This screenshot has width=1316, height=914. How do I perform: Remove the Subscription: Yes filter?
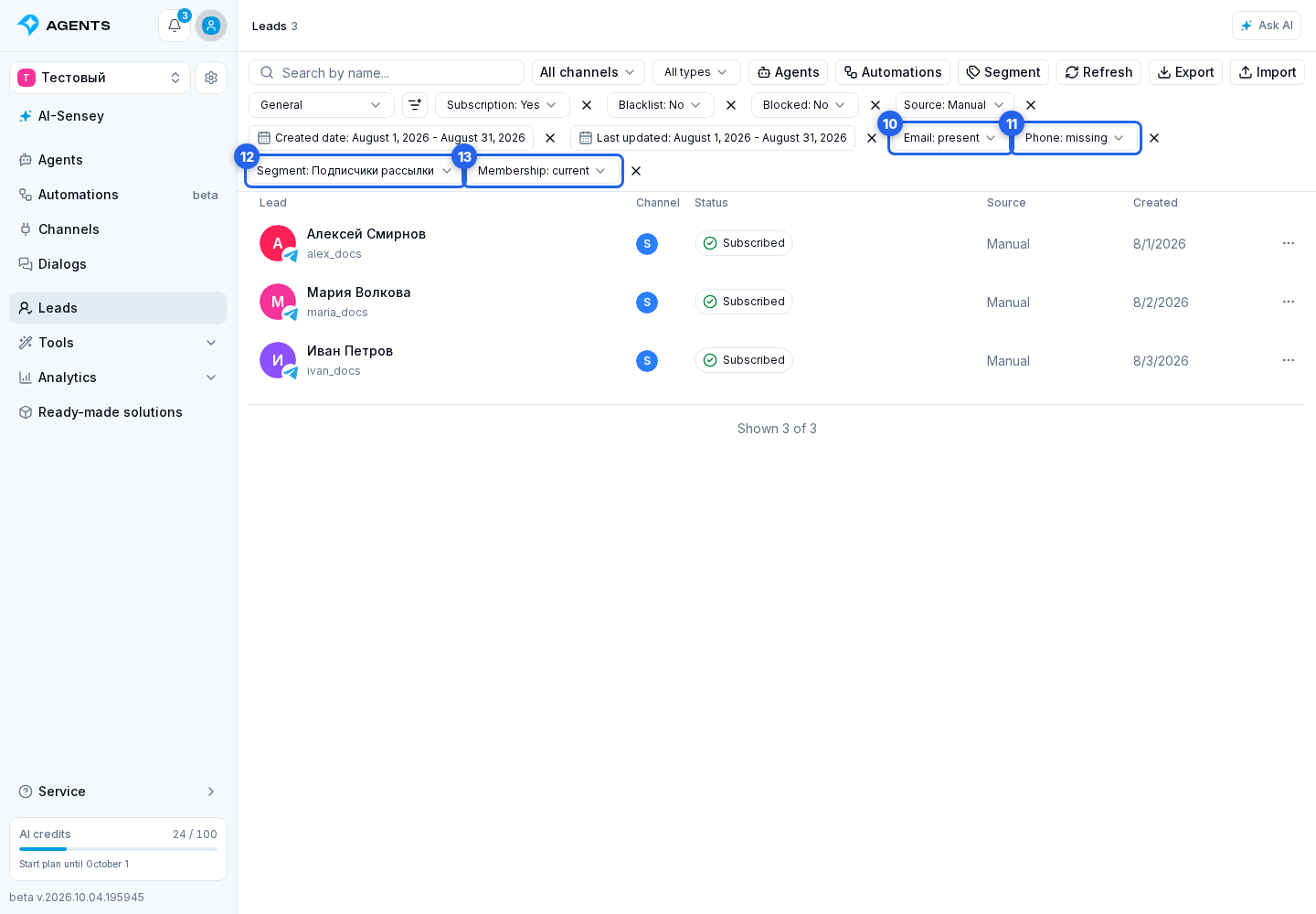click(x=587, y=105)
